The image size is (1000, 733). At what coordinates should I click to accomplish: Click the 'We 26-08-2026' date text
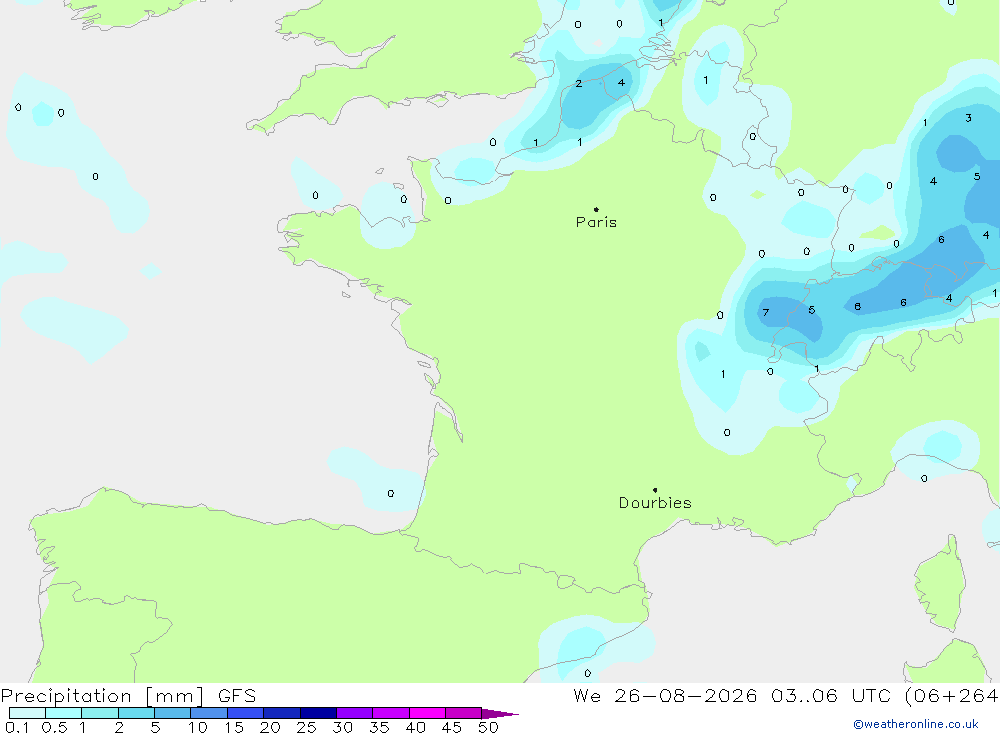(x=665, y=696)
